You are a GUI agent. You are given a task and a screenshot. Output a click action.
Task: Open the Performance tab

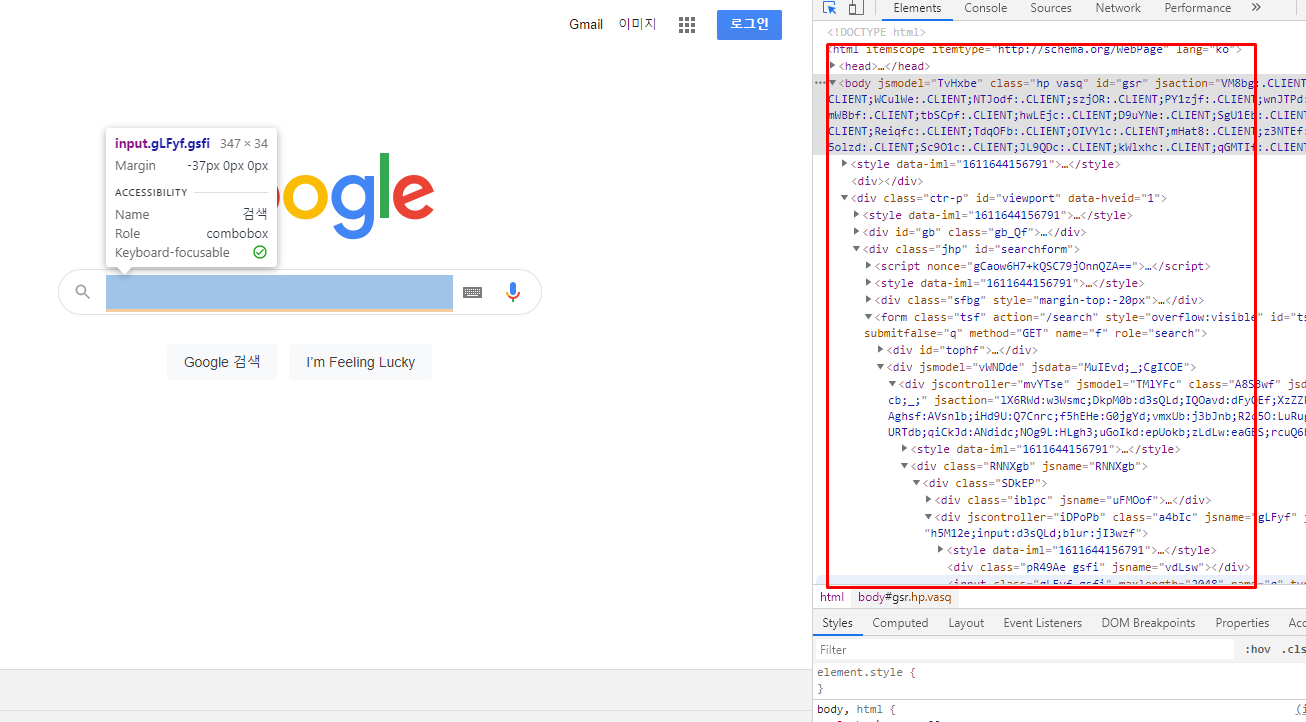tap(1197, 8)
